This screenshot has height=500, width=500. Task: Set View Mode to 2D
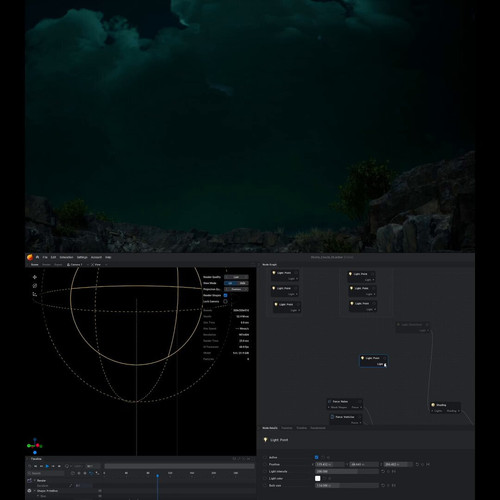point(230,283)
